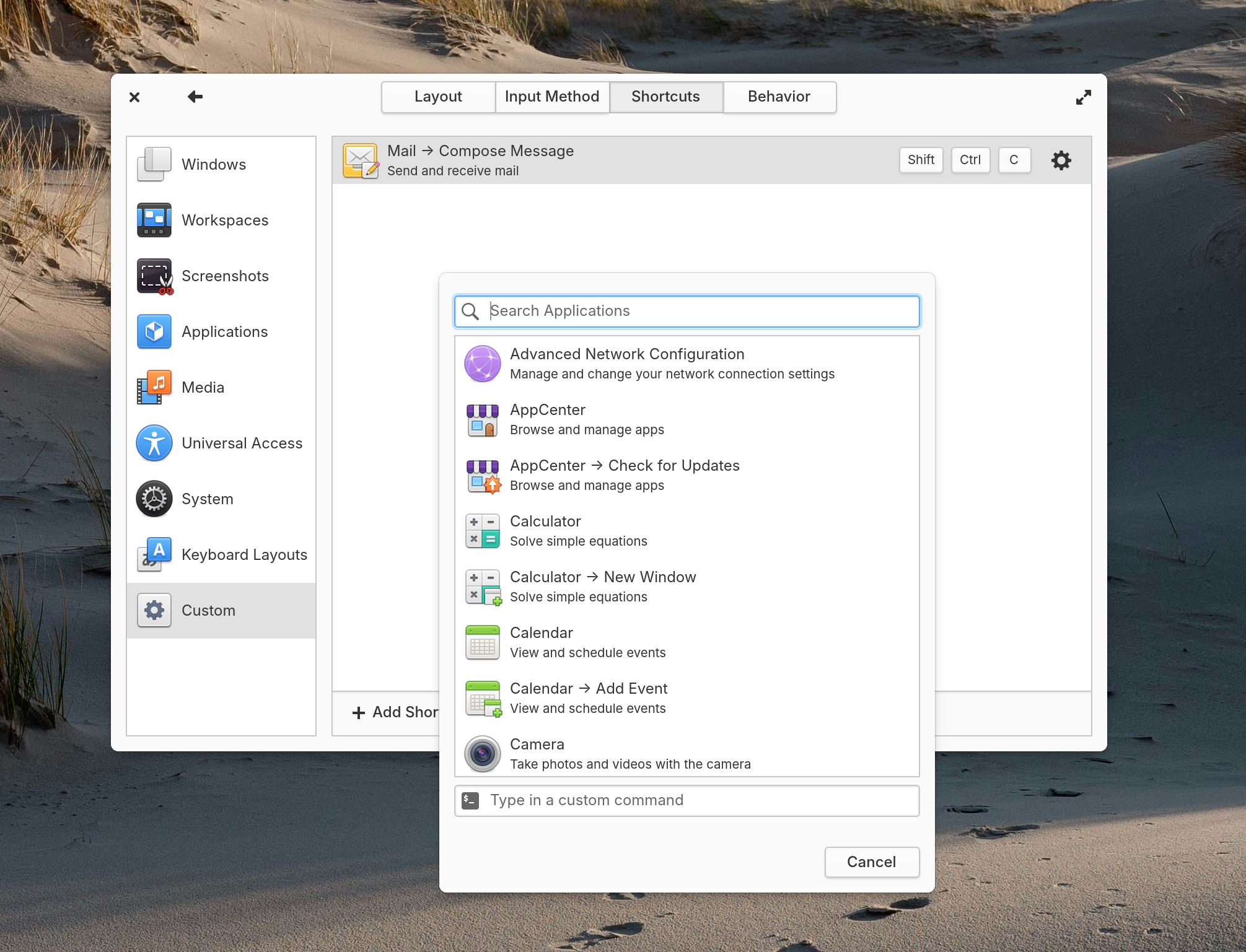
Task: Click the Add Shortcut button
Action: tap(397, 712)
